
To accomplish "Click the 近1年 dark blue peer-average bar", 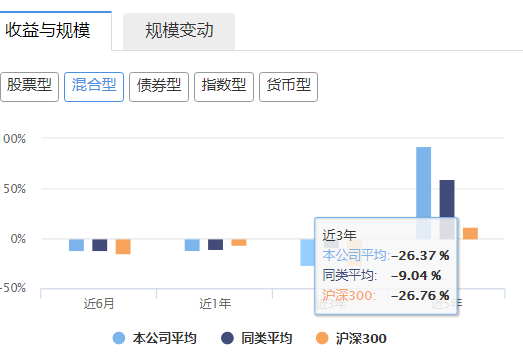I will (x=215, y=245).
